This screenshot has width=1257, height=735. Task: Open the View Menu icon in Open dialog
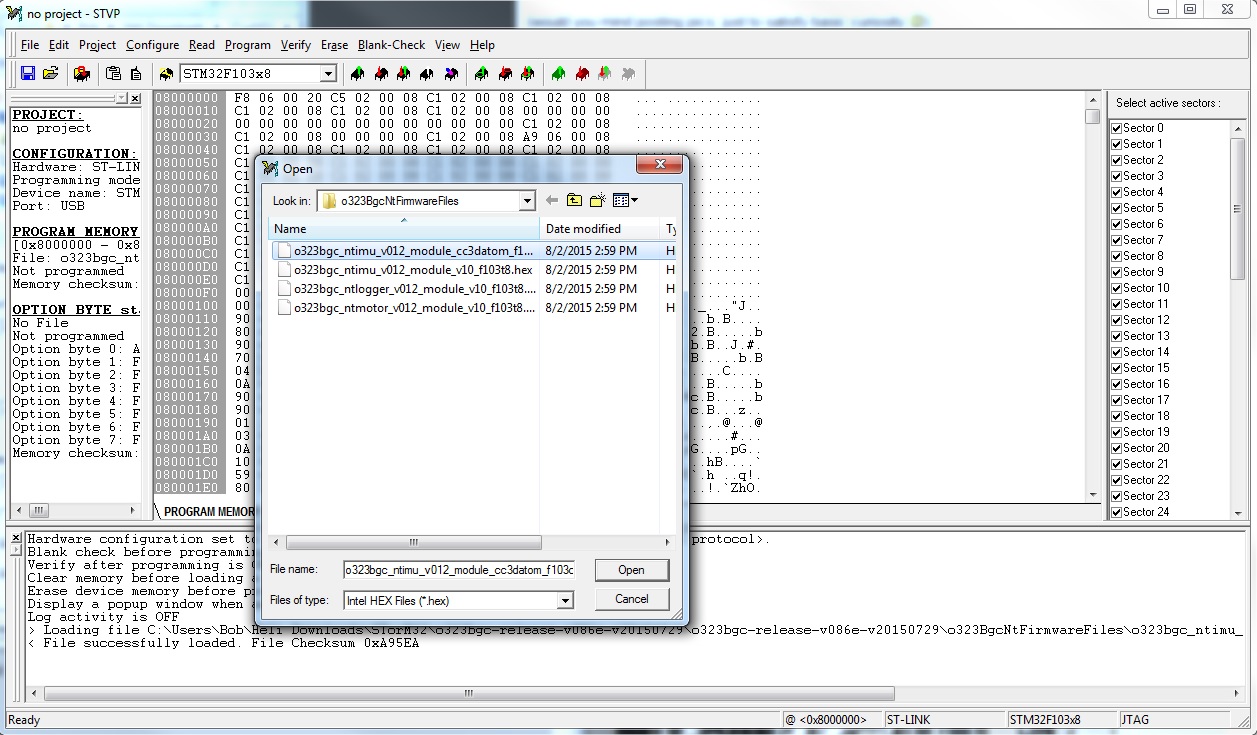[625, 201]
